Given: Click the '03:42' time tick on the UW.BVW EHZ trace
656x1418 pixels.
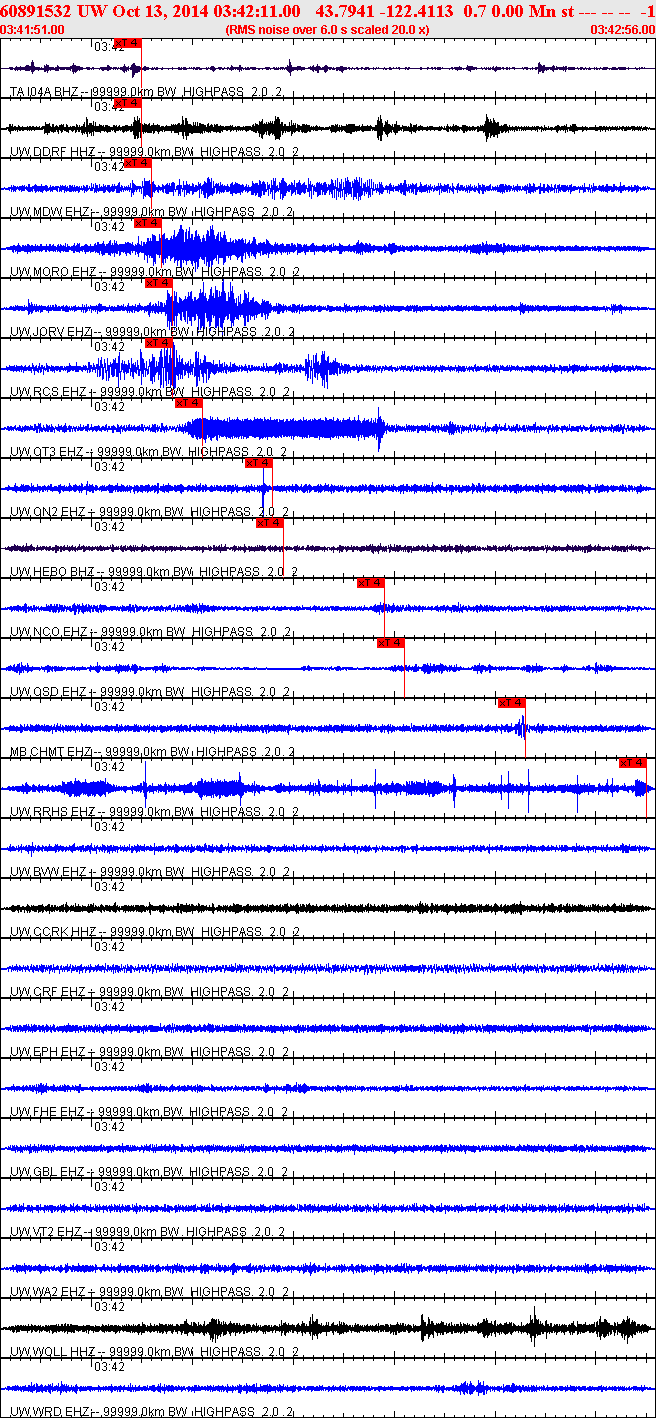Looking at the screenshot, I should (109, 826).
